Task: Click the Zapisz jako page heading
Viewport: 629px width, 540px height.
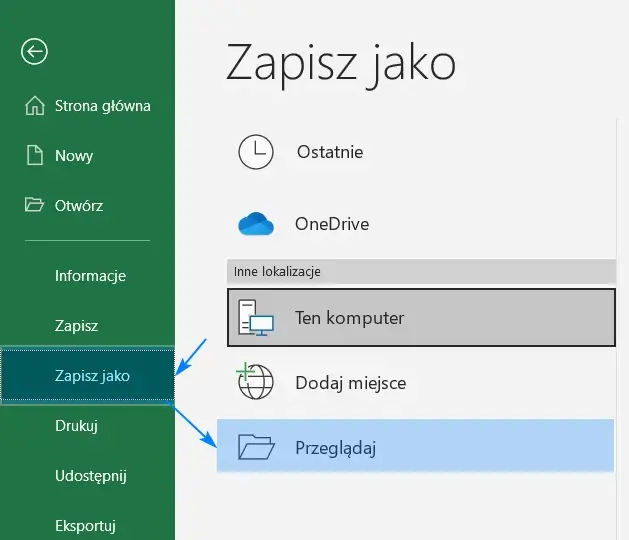Action: click(x=341, y=65)
